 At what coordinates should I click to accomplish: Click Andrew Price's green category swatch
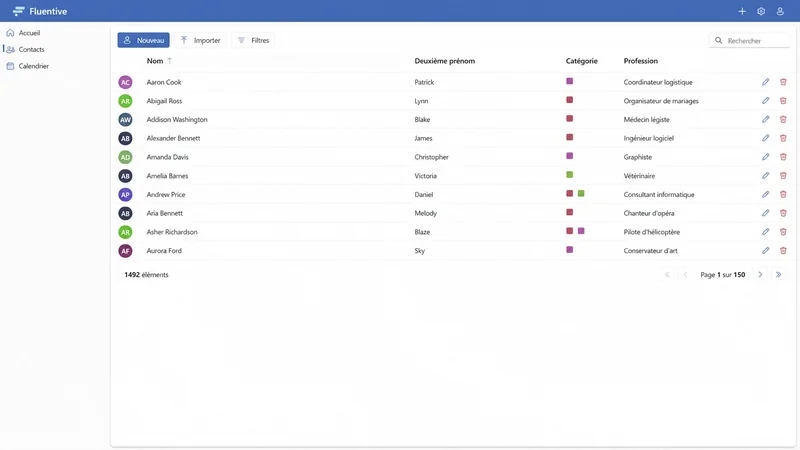(581, 193)
